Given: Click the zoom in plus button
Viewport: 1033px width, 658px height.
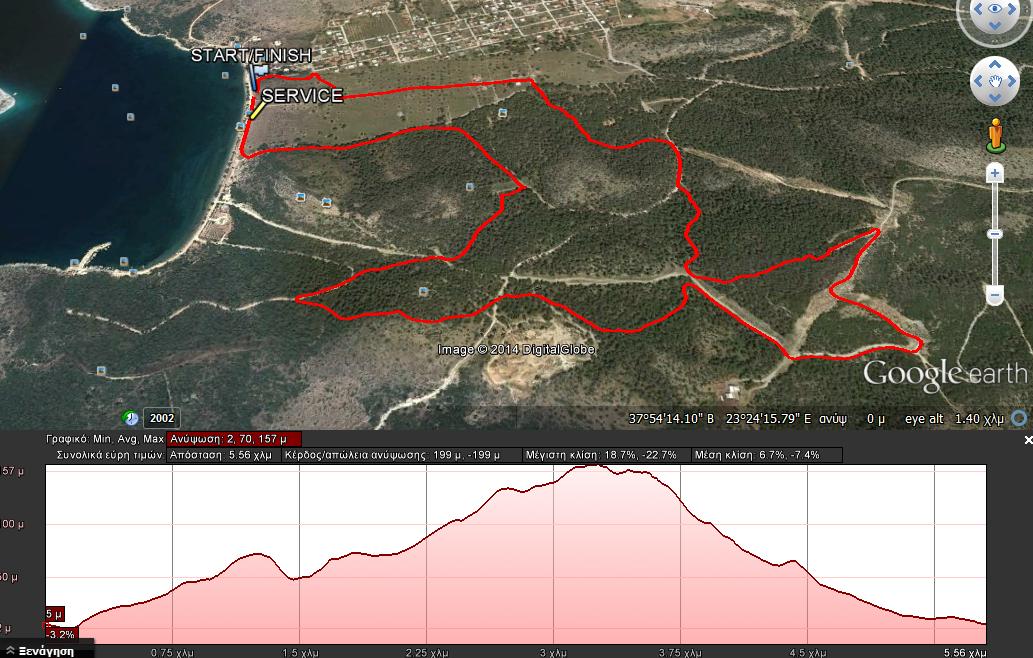Looking at the screenshot, I should tap(994, 174).
